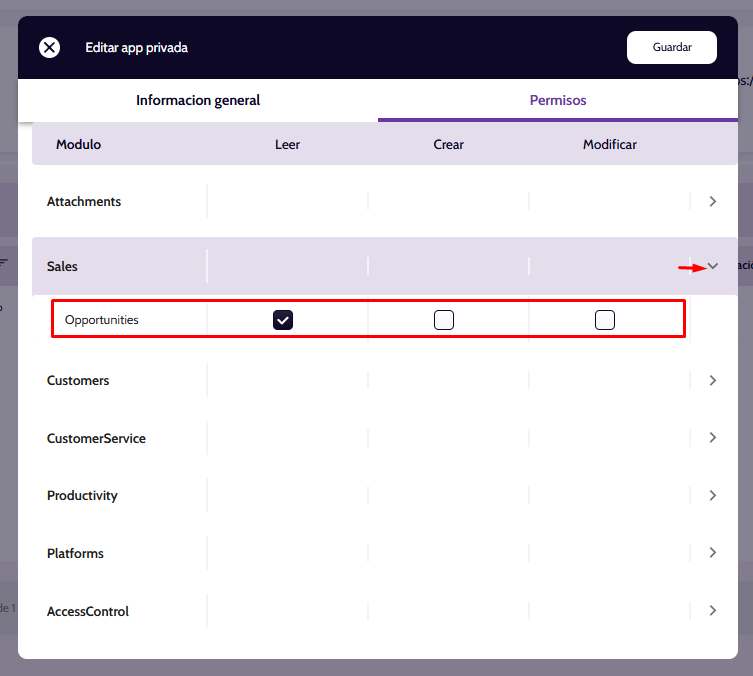Click the Guardar button

671,47
